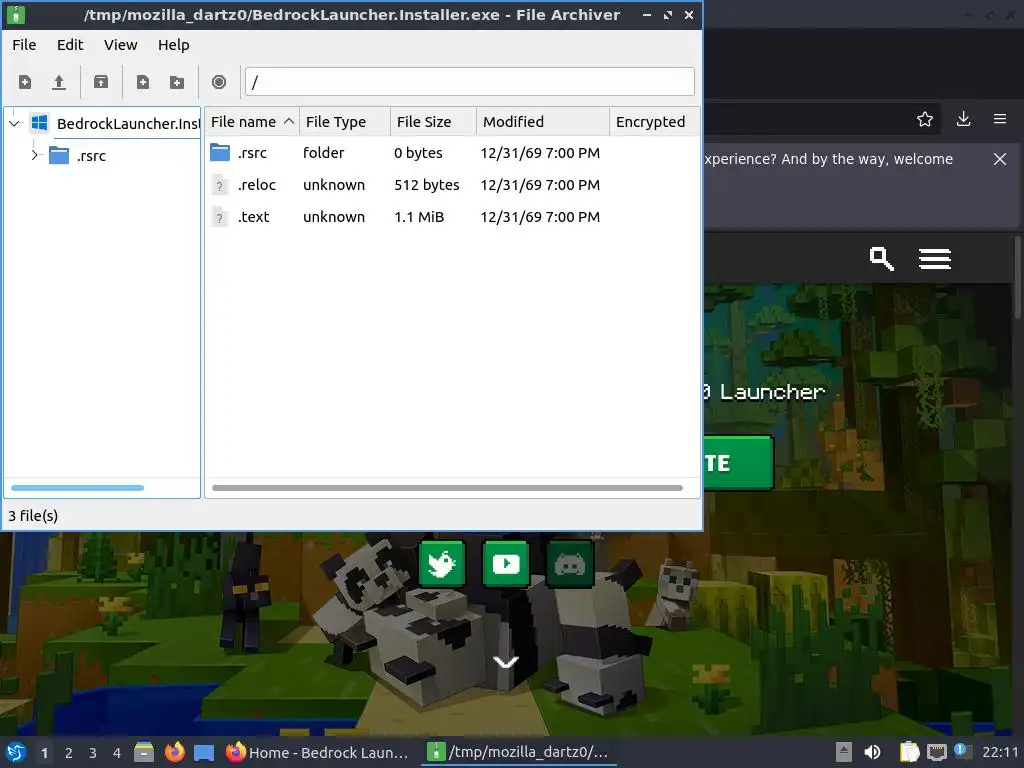Expand the .rsrc node in directory tree
The width and height of the screenshot is (1024, 768).
click(x=35, y=155)
